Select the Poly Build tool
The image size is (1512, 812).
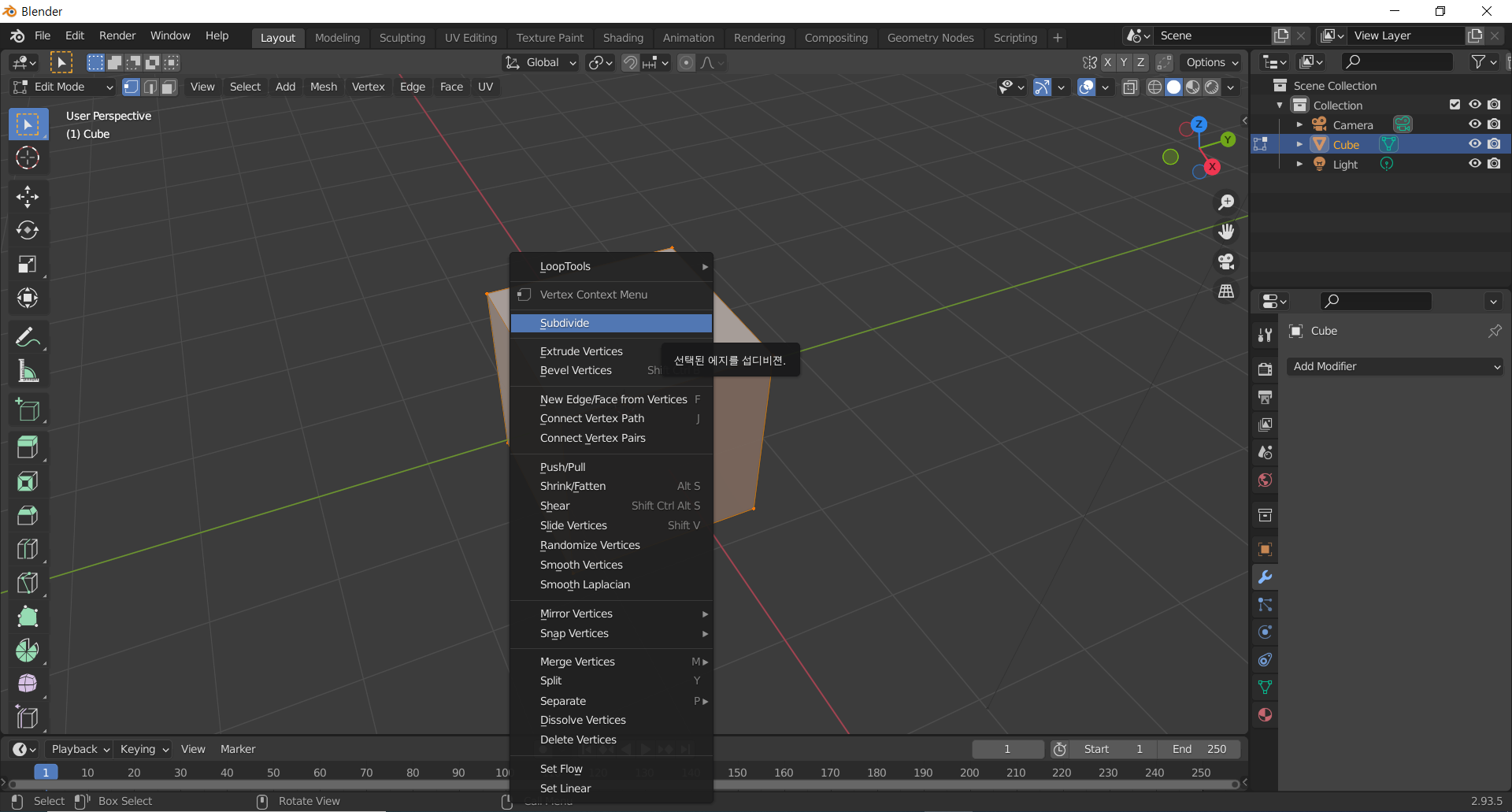[x=28, y=617]
